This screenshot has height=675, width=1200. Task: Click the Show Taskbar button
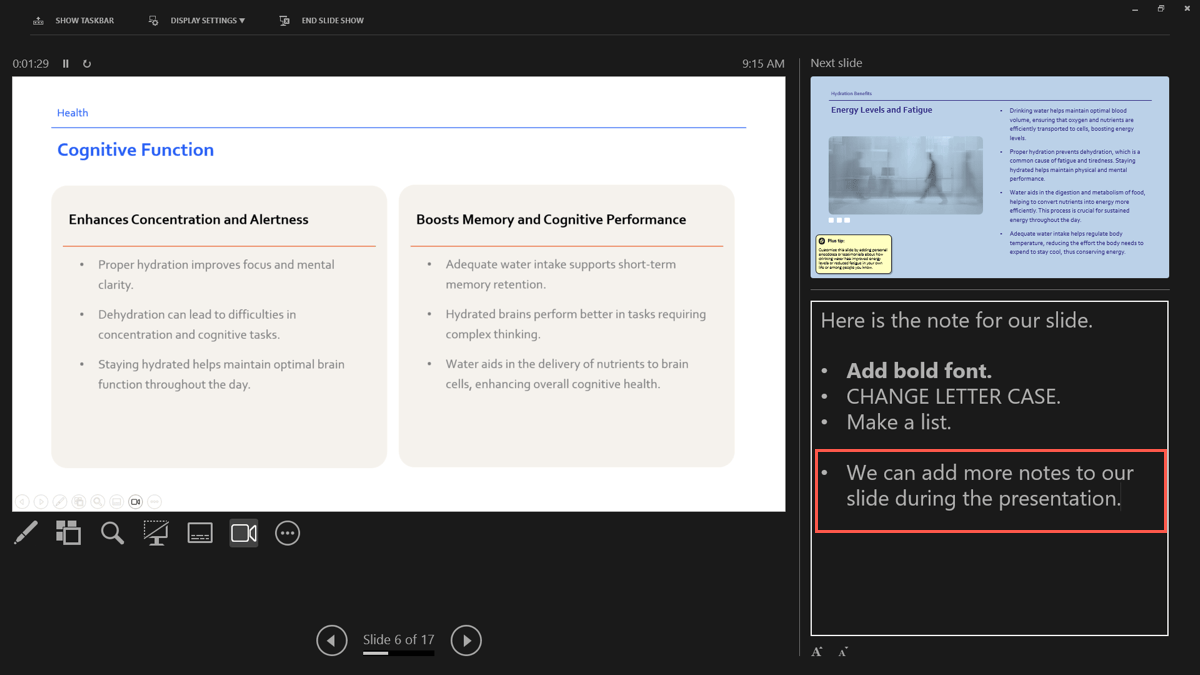74,20
